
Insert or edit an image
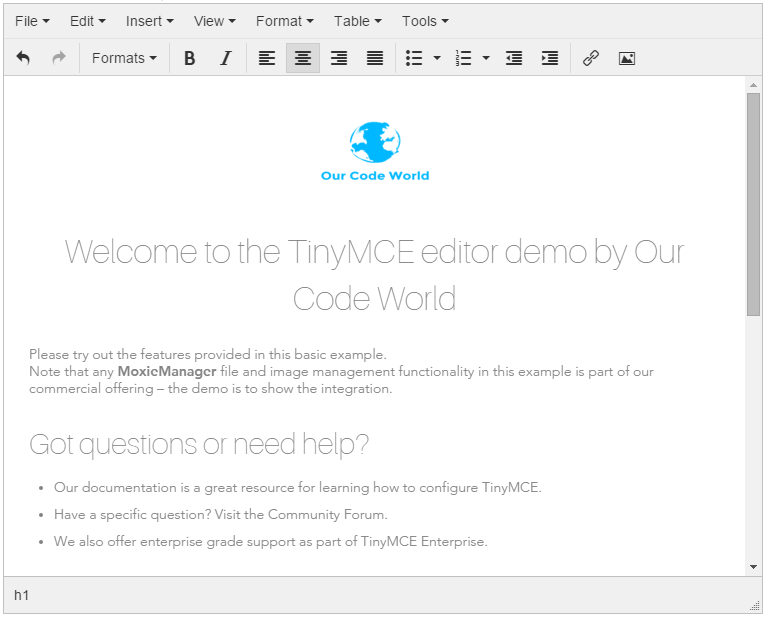click(627, 58)
